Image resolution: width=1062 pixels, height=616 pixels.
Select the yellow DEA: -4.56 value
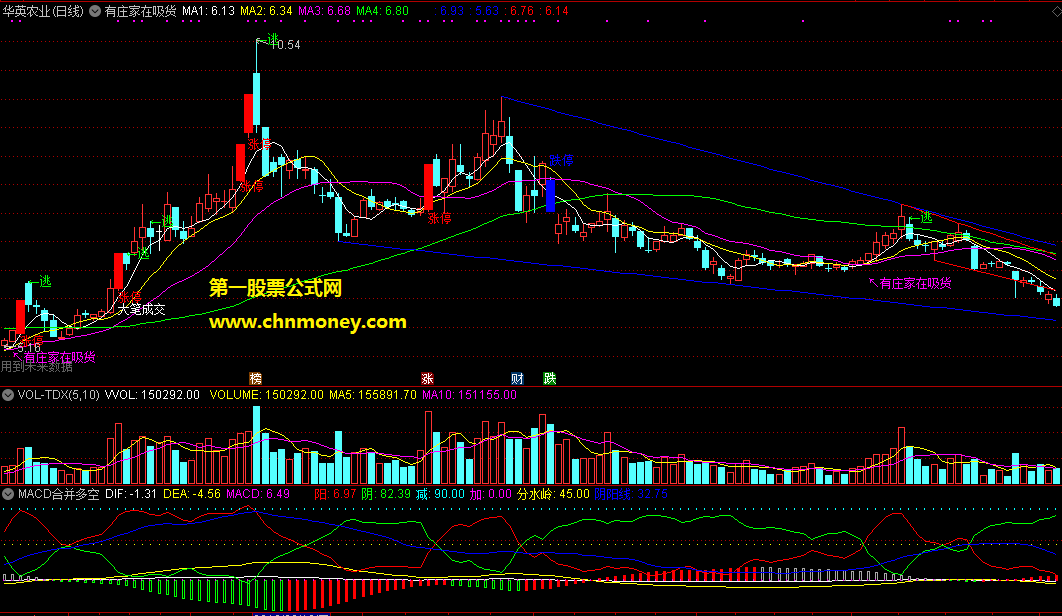192,494
